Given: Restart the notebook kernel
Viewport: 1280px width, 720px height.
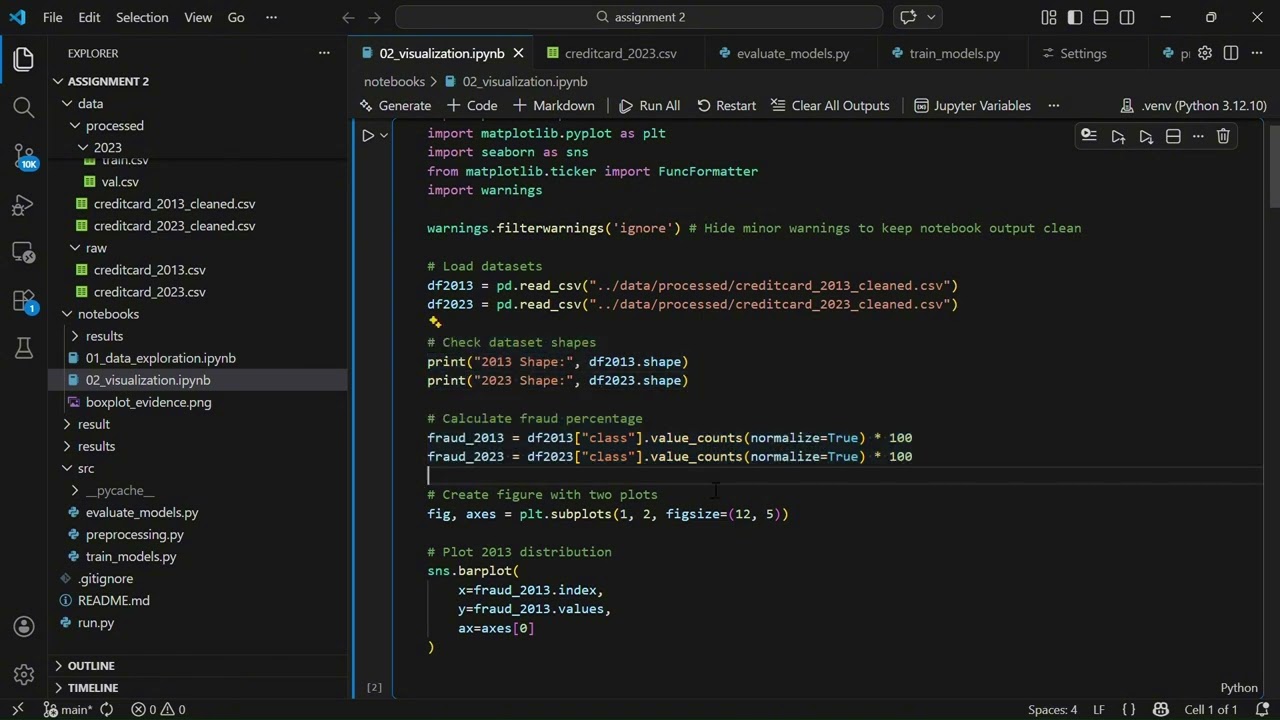Looking at the screenshot, I should pos(726,105).
